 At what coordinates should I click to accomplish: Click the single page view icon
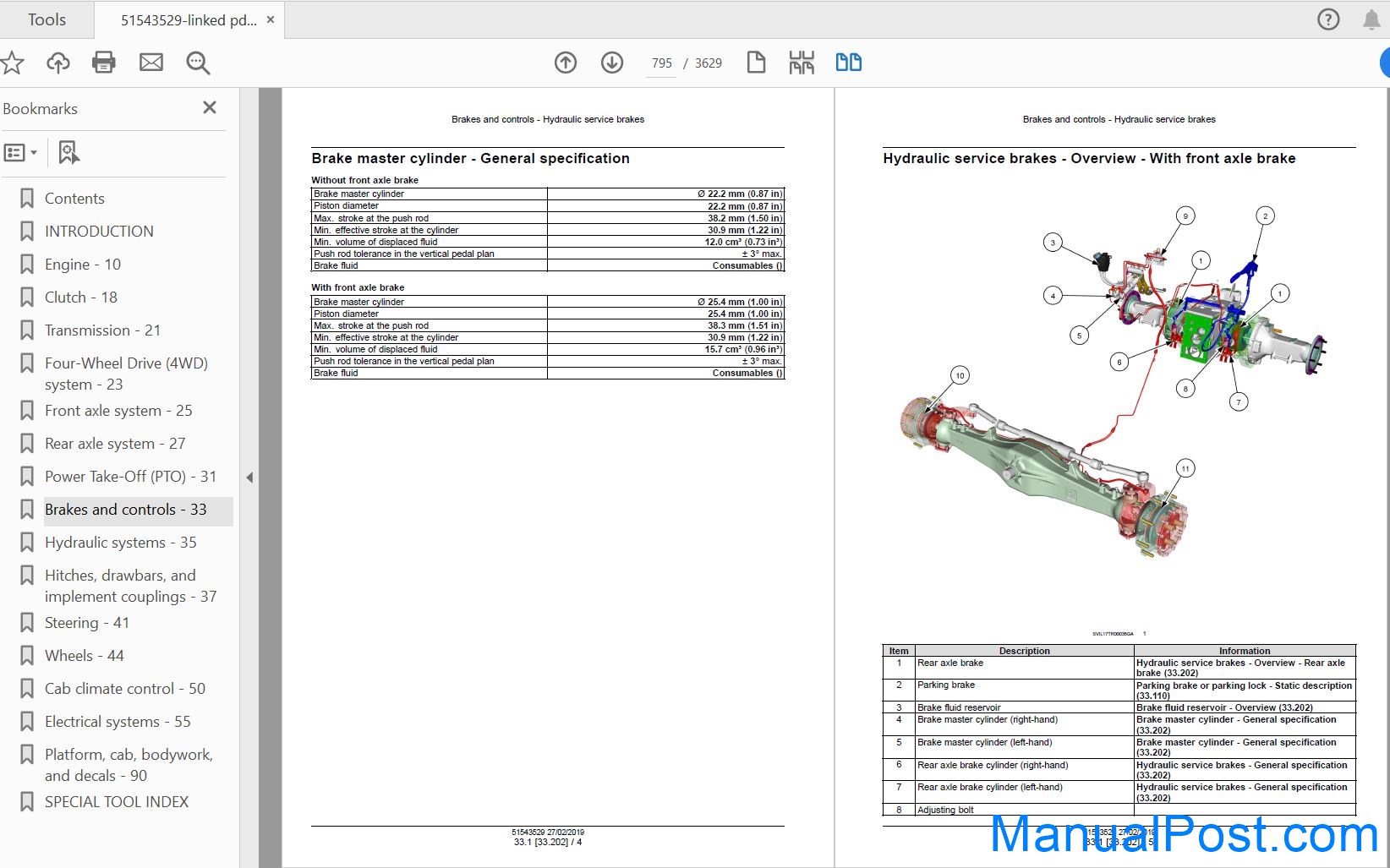coord(756,63)
